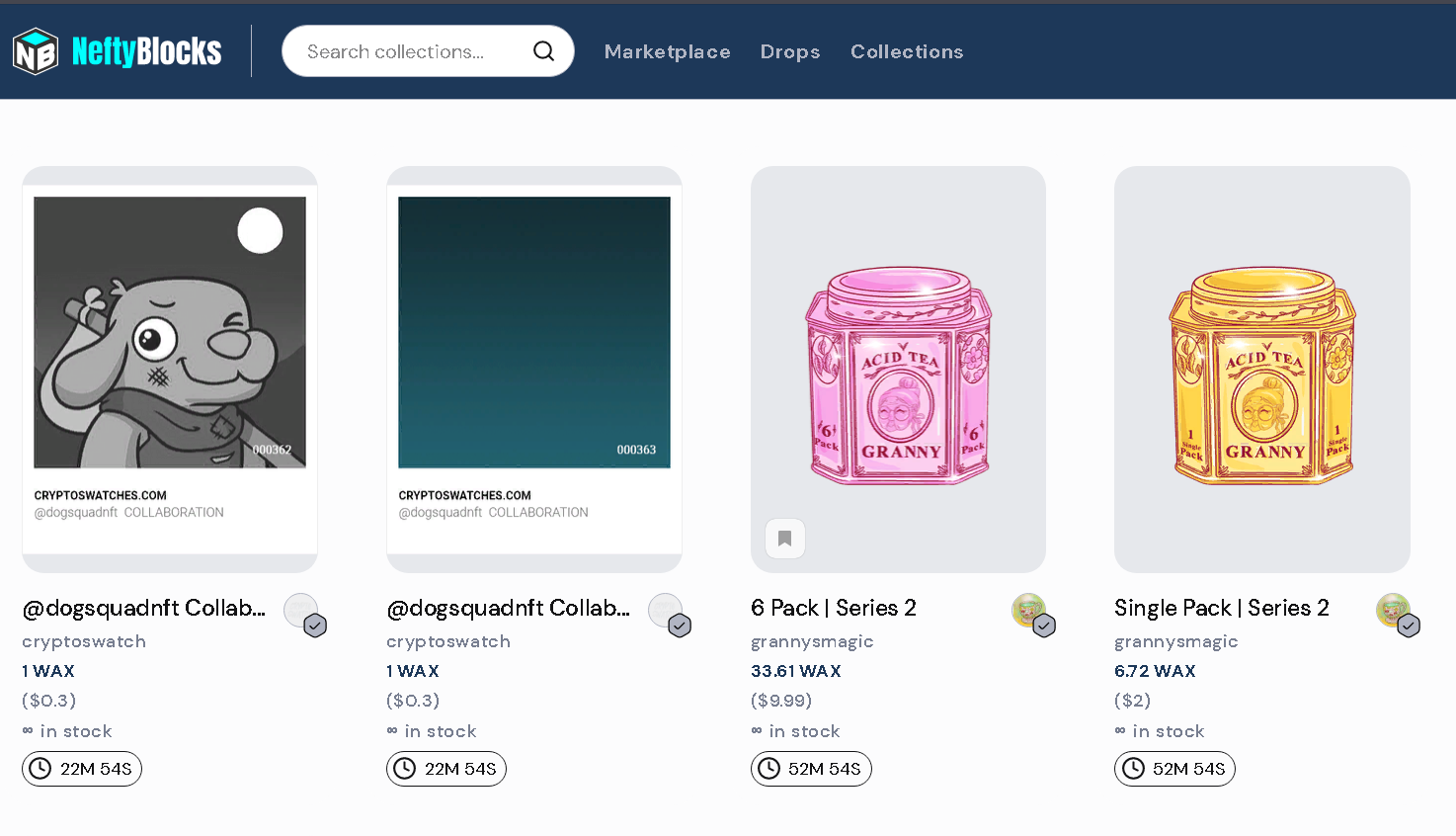The width and height of the screenshot is (1456, 836).
Task: Visit the grannysmagic collection under 6 Pack
Action: tap(812, 641)
